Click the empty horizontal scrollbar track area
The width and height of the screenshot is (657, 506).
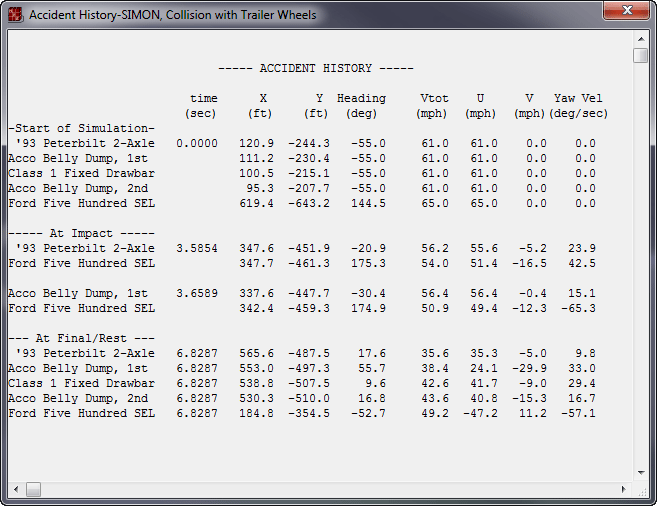tap(330, 489)
